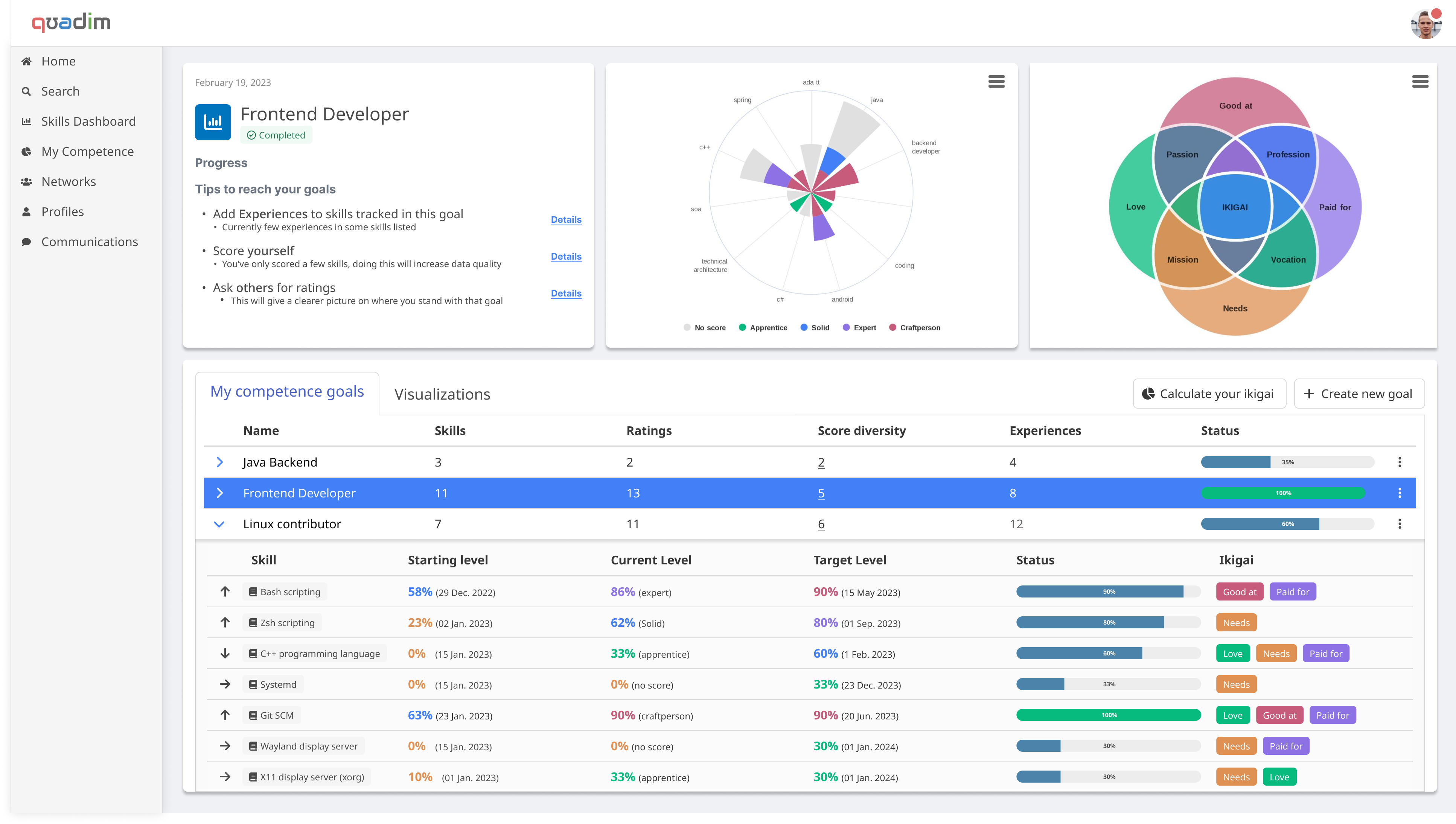Click the quadim logo
1456x824 pixels.
pos(71,22)
